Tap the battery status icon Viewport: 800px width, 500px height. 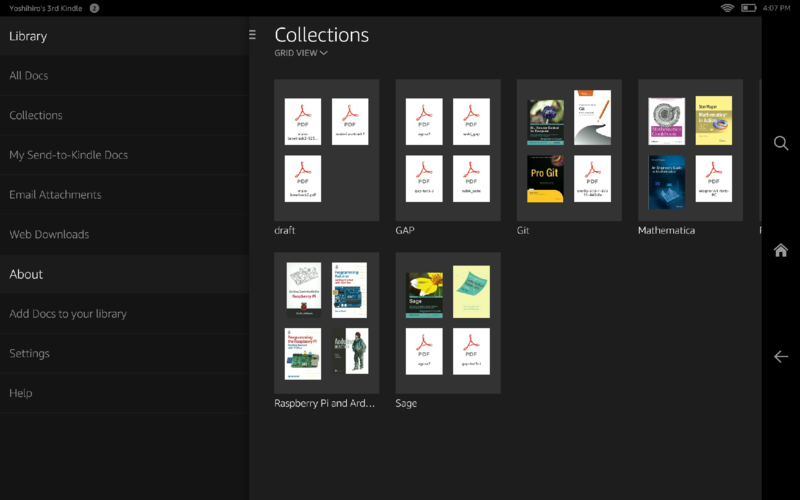coord(748,8)
